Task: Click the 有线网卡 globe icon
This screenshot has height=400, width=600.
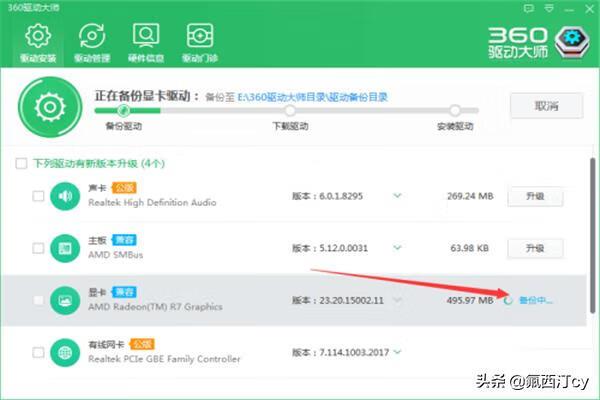Action: tap(64, 352)
